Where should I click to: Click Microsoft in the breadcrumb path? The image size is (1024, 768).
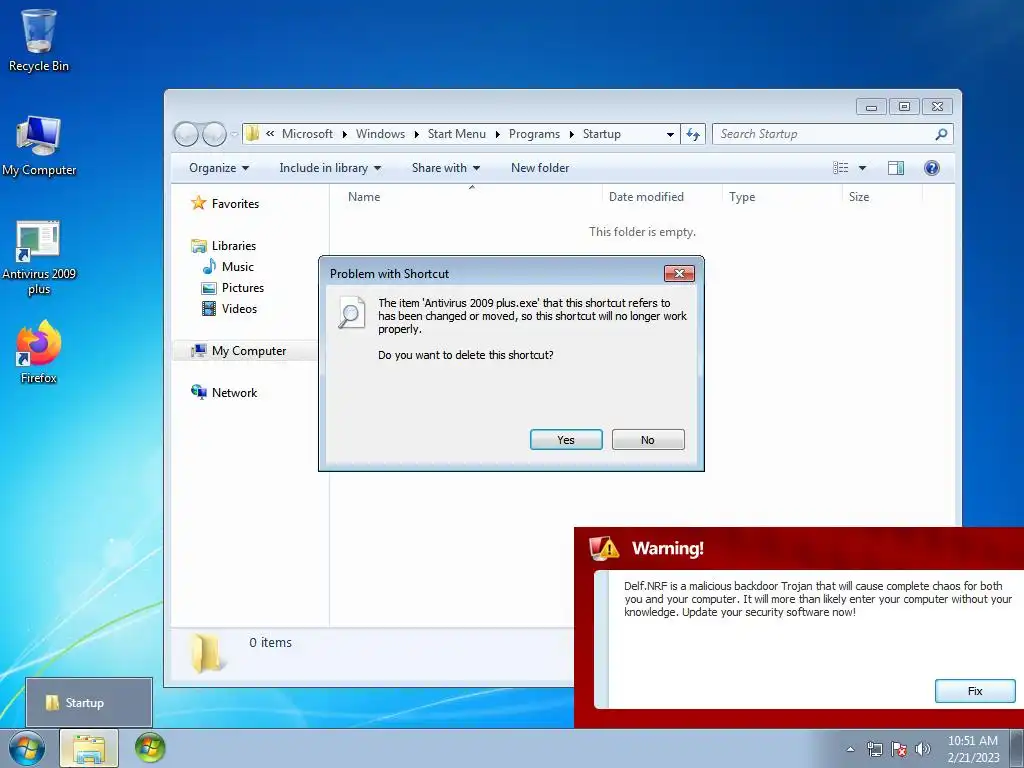pyautogui.click(x=307, y=134)
